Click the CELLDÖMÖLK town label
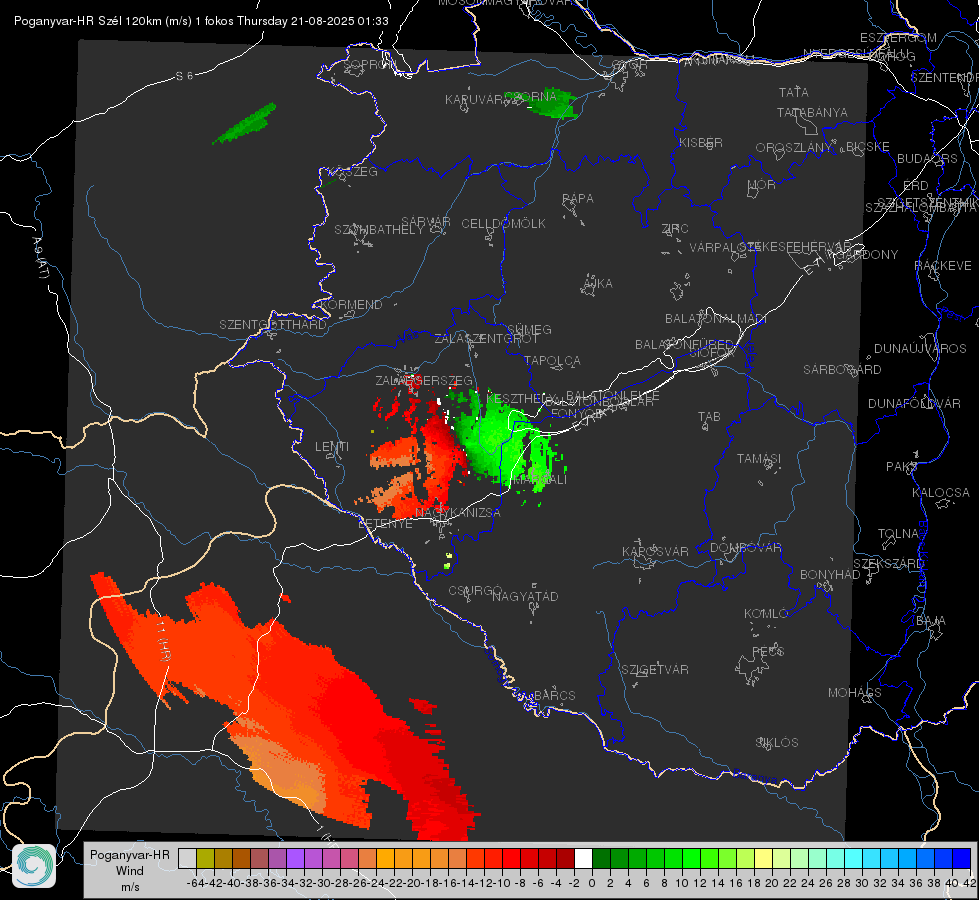 point(504,224)
